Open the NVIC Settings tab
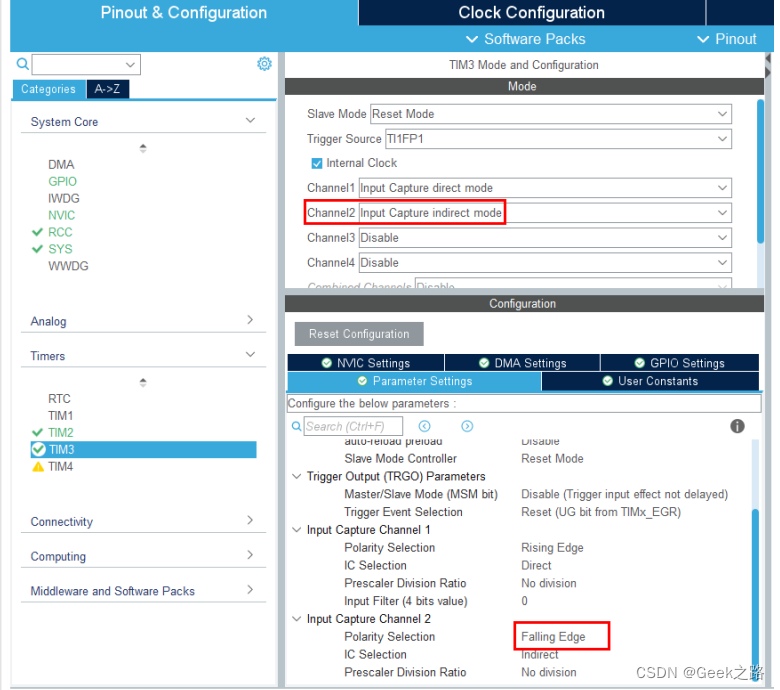780x690 pixels. tap(366, 363)
